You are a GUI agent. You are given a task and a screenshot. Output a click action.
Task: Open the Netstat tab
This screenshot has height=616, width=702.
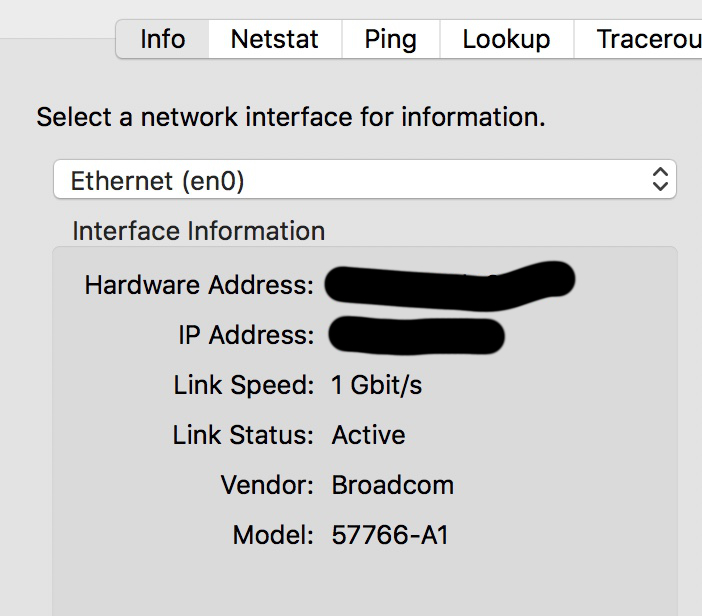275,39
